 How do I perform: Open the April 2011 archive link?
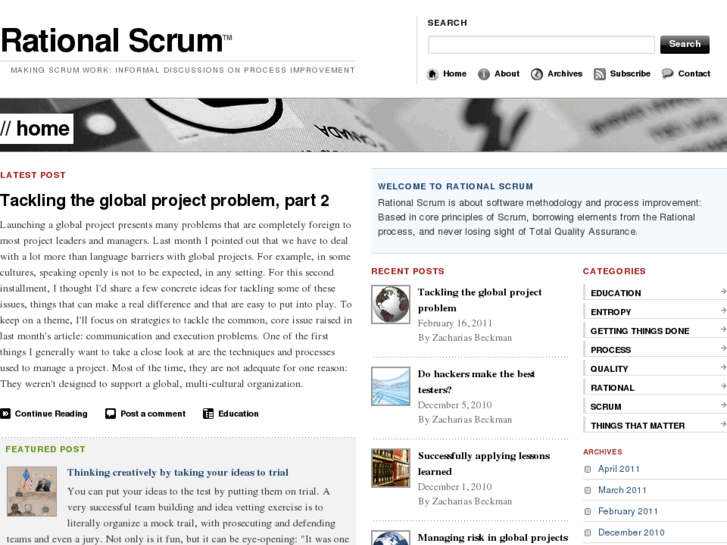(x=619, y=469)
